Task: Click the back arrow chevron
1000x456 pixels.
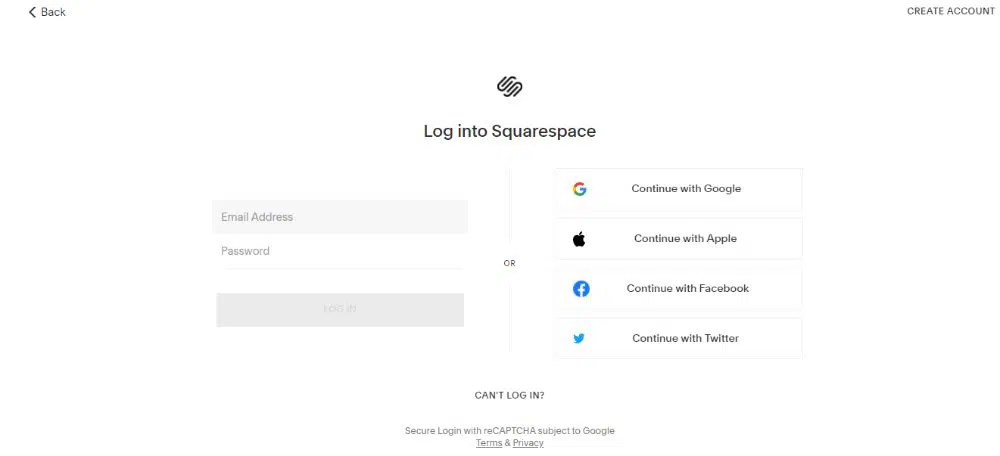Action: [x=32, y=12]
